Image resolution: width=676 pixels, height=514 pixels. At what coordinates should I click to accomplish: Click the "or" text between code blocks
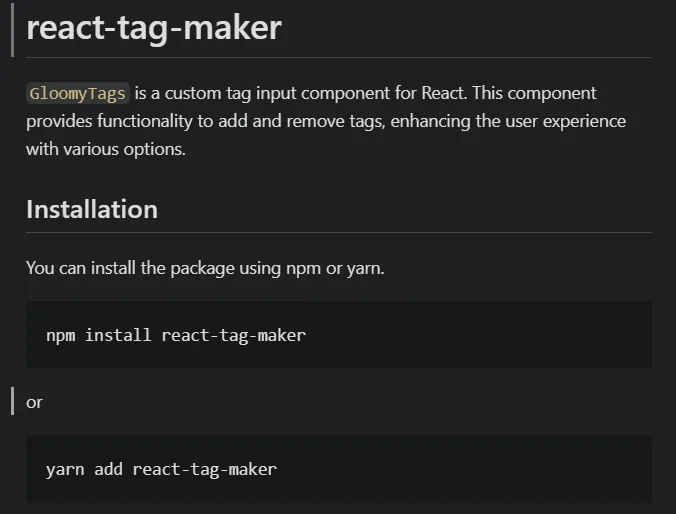(x=35, y=402)
